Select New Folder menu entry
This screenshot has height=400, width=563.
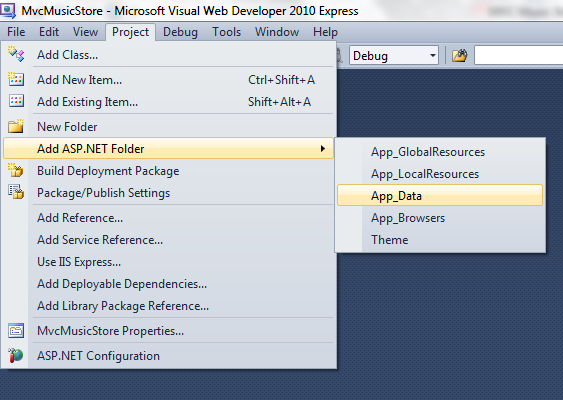(168, 126)
